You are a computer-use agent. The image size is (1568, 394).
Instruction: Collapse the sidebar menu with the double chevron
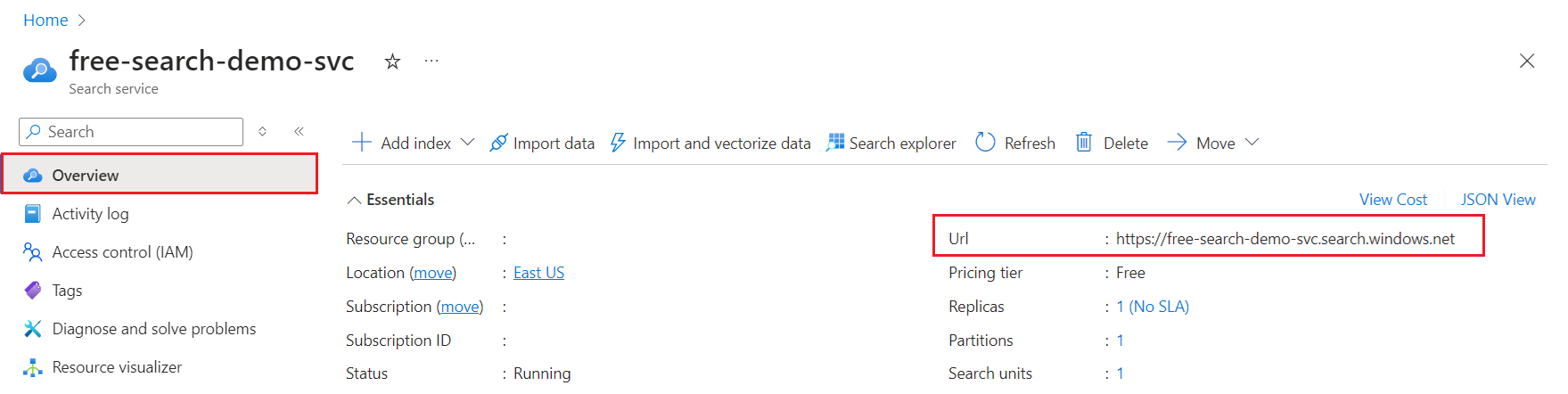click(x=300, y=132)
